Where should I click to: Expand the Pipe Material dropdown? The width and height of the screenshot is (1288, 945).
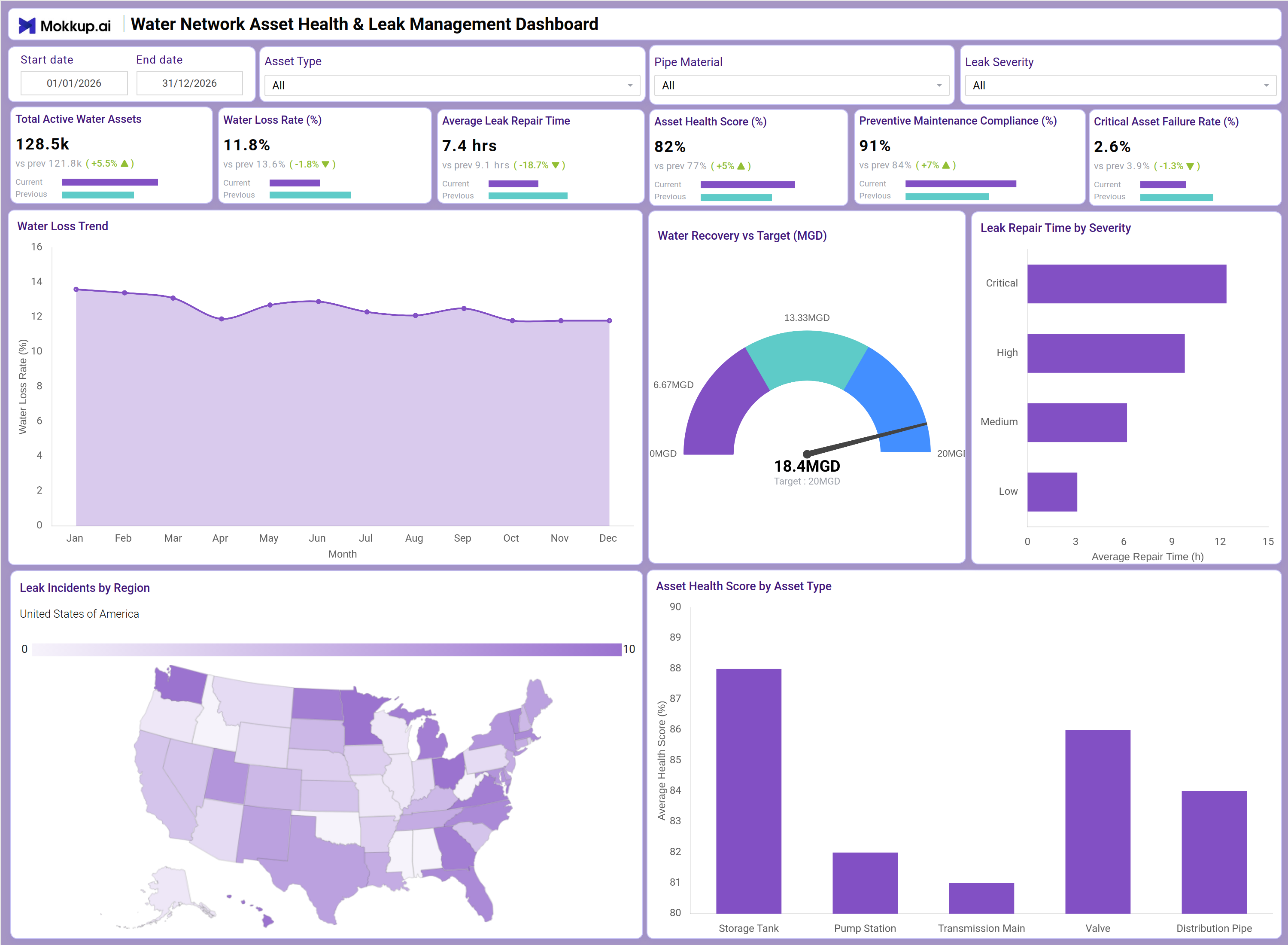tap(801, 86)
